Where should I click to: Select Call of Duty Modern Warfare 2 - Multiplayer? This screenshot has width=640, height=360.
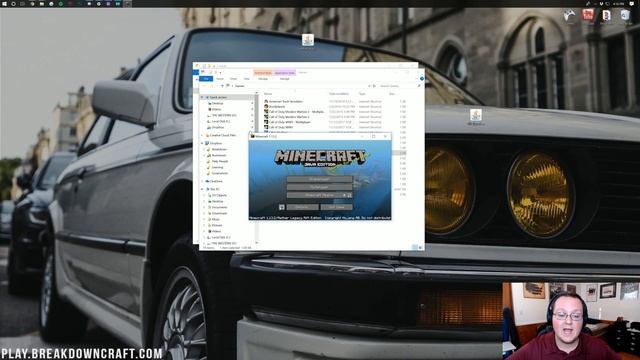click(297, 112)
